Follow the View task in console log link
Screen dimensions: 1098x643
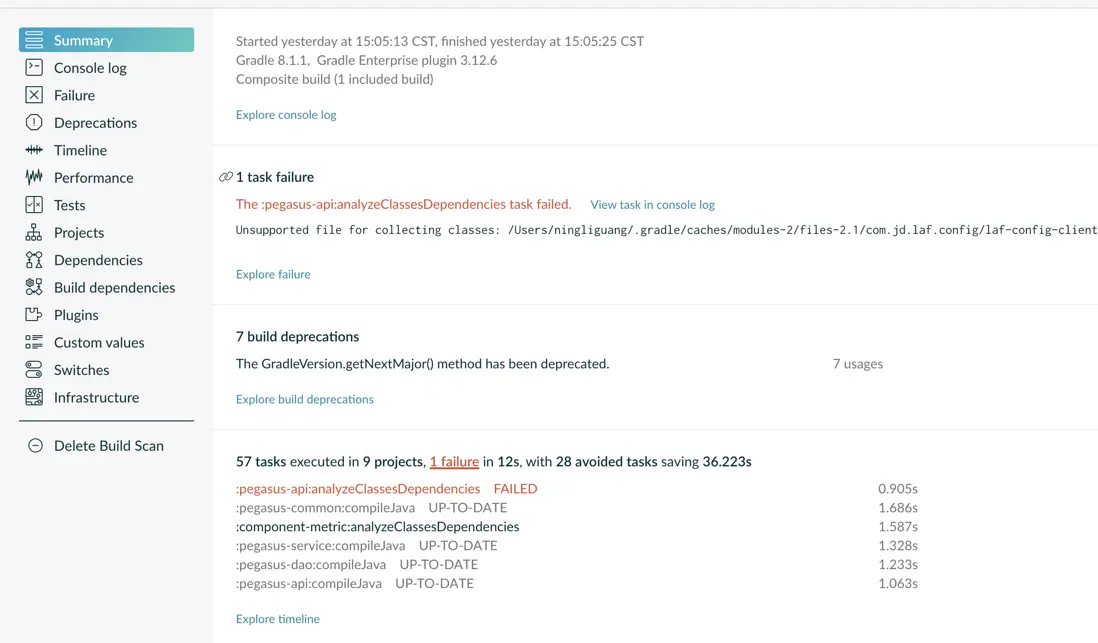pyautogui.click(x=652, y=205)
